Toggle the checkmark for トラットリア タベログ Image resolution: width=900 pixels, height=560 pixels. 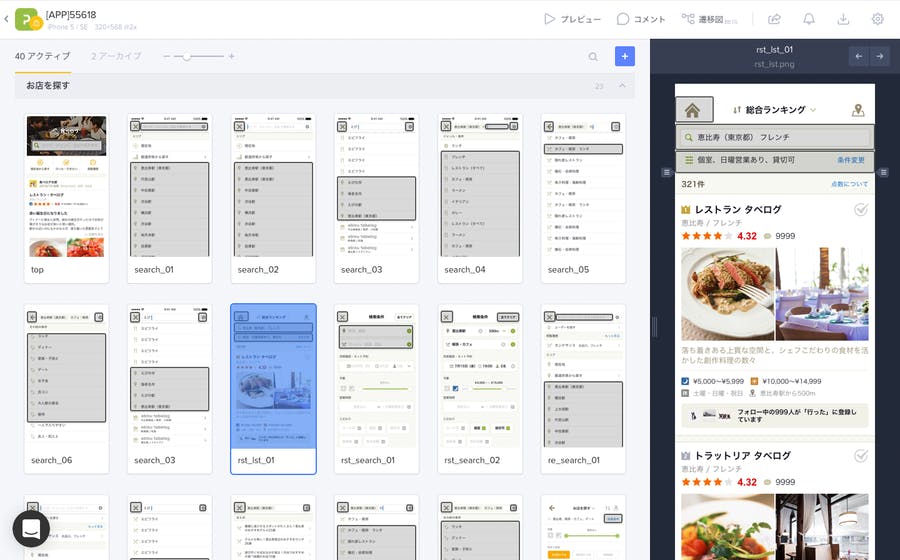tap(860, 456)
